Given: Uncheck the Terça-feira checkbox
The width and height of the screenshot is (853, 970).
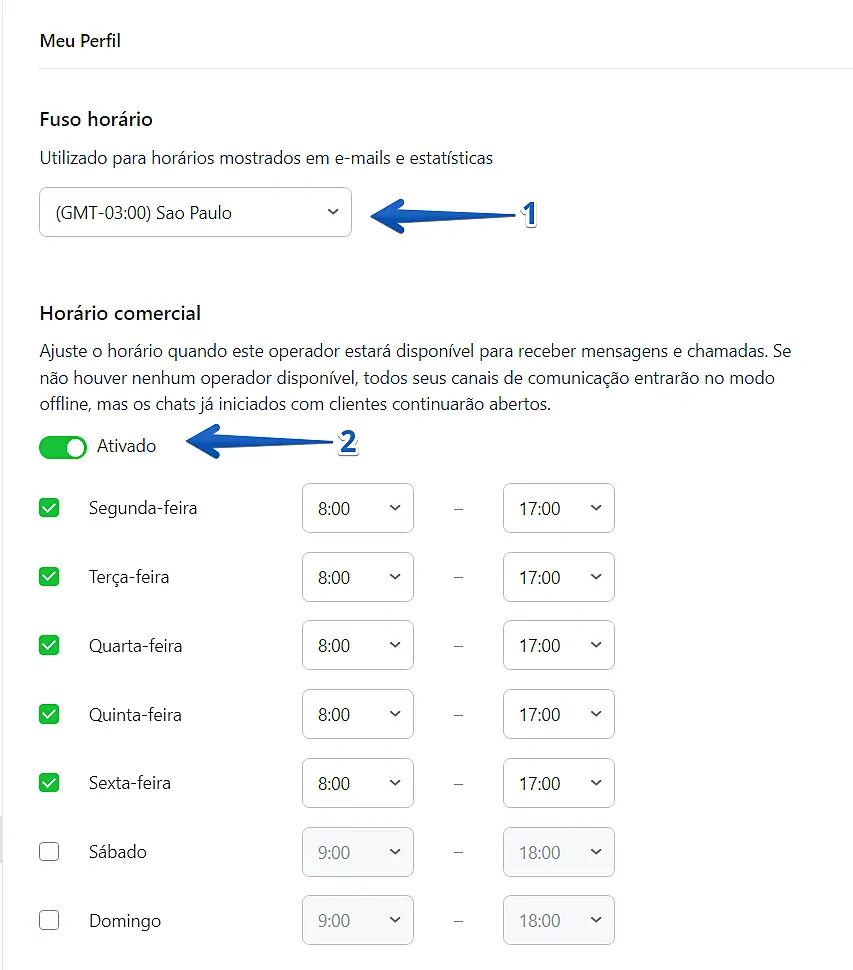Looking at the screenshot, I should point(49,577).
